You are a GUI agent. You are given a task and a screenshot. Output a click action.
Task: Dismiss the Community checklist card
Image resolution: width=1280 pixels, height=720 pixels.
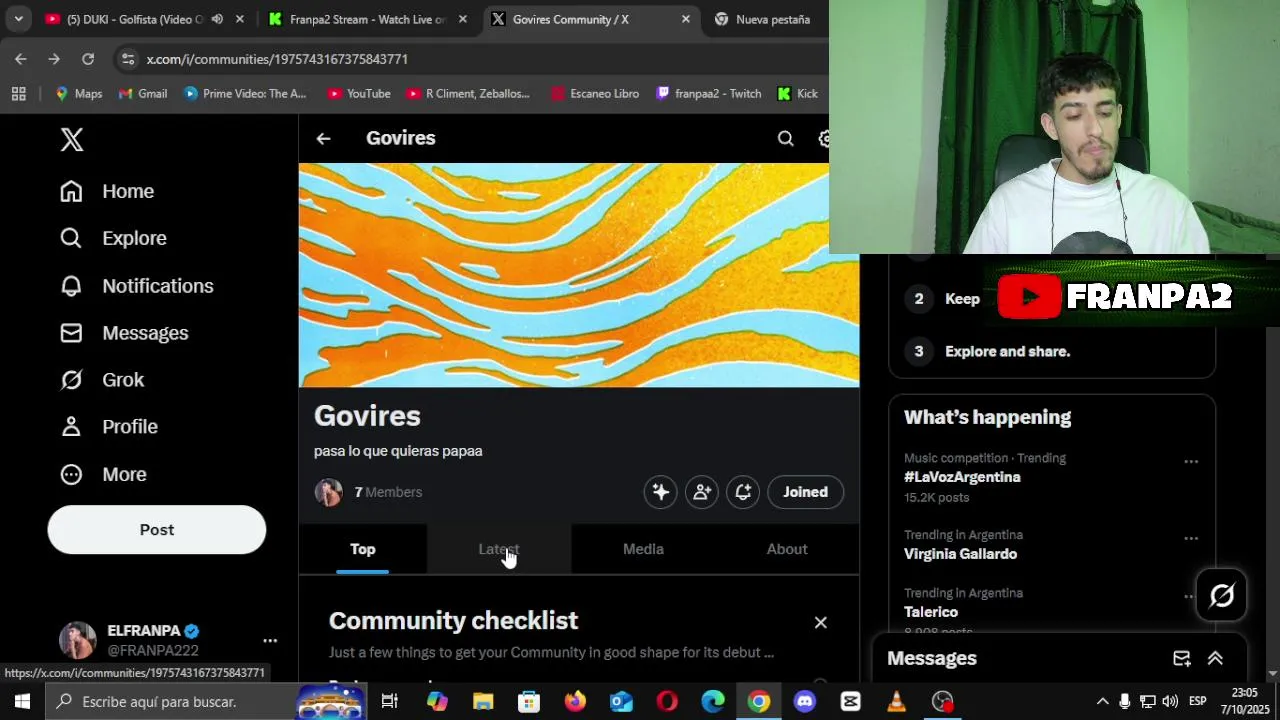(x=821, y=622)
